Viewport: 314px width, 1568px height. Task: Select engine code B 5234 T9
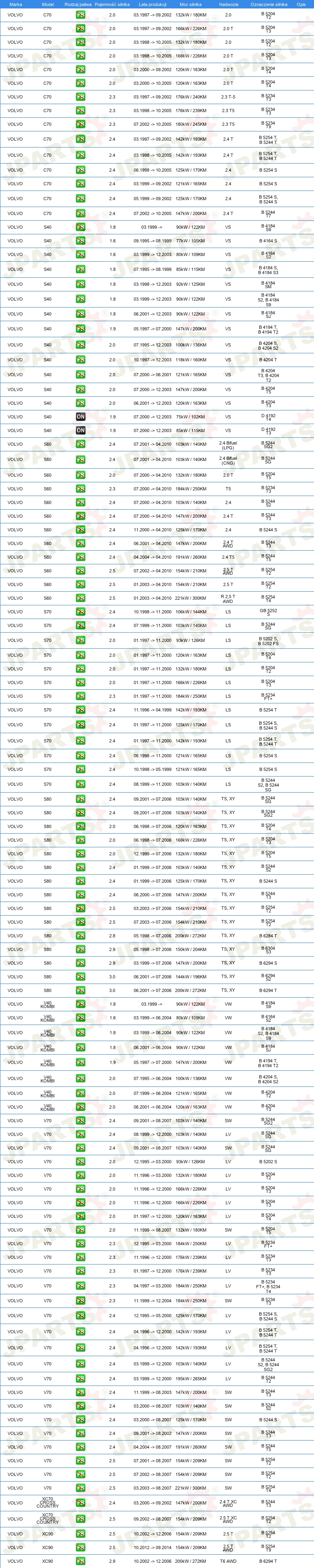coord(268,124)
